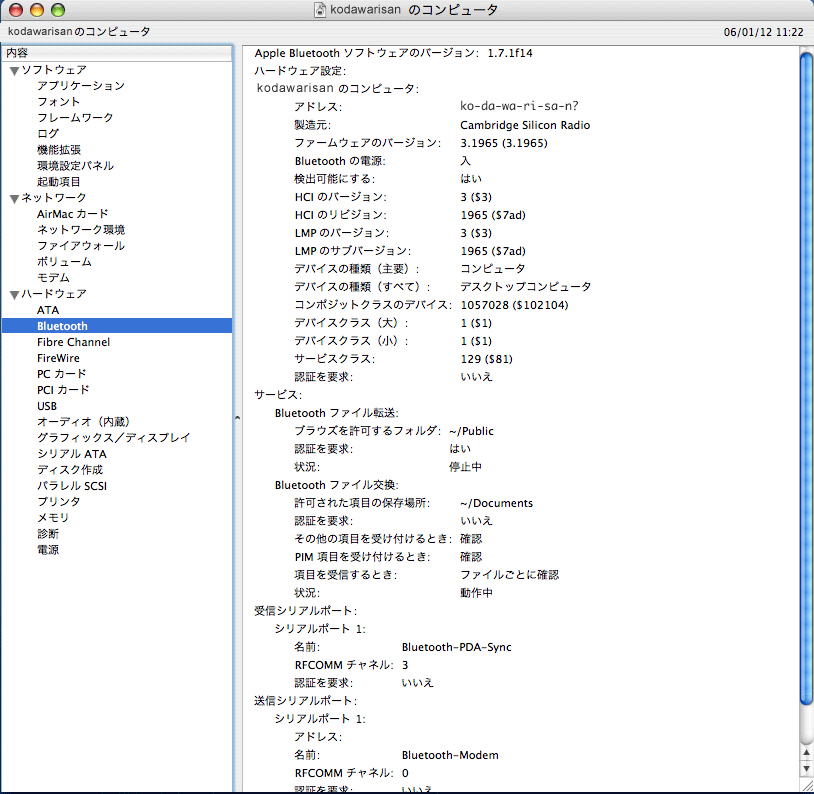
Task: Select 機能拡張 in the software list
Action: pos(59,150)
